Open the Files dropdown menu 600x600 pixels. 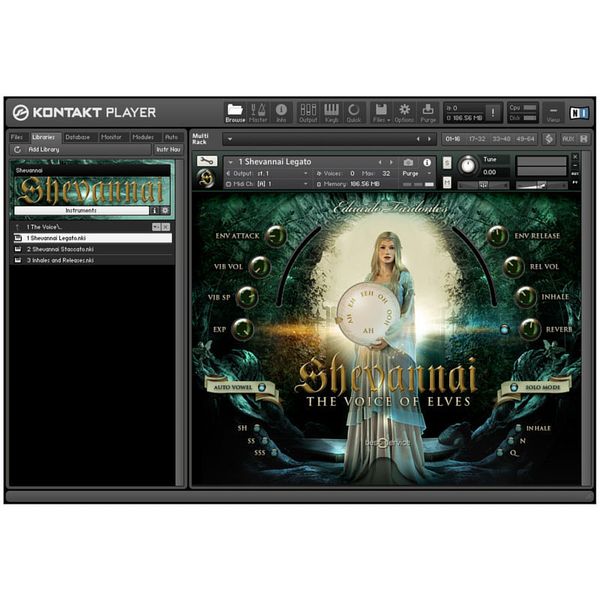click(380, 111)
